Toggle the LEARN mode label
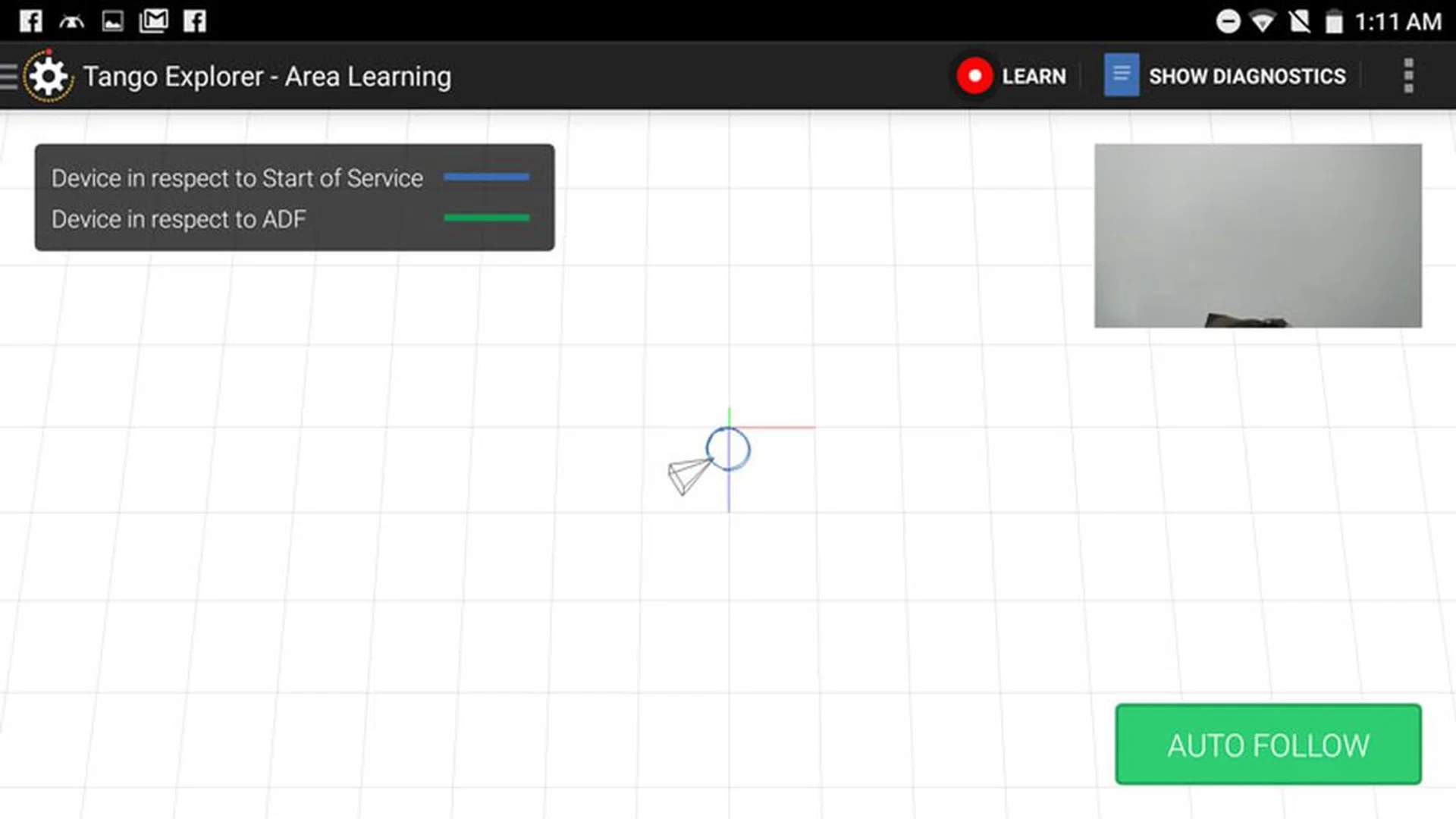Viewport: 1456px width, 819px height. point(1033,77)
